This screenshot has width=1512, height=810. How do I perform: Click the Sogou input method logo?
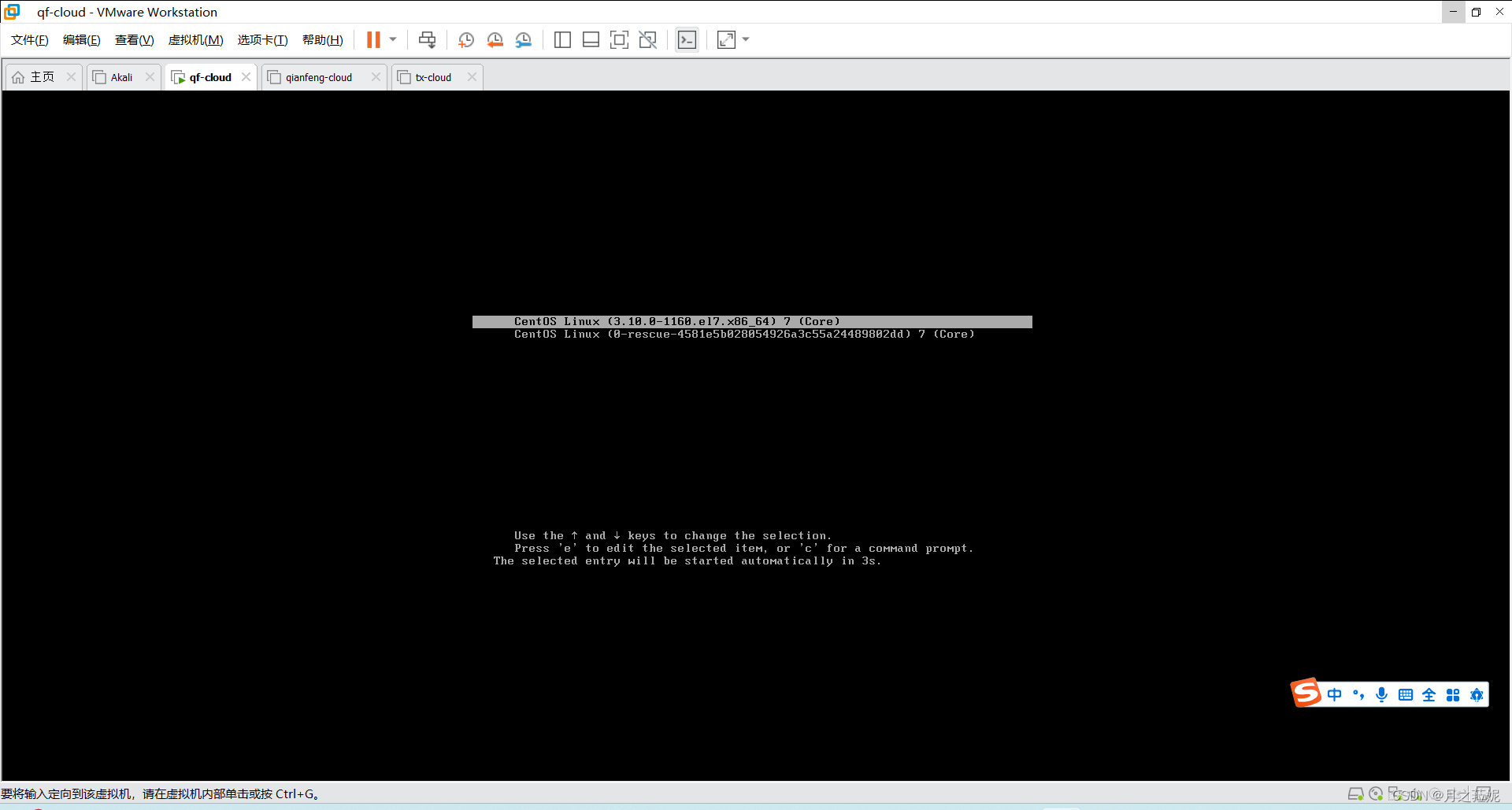click(x=1306, y=693)
